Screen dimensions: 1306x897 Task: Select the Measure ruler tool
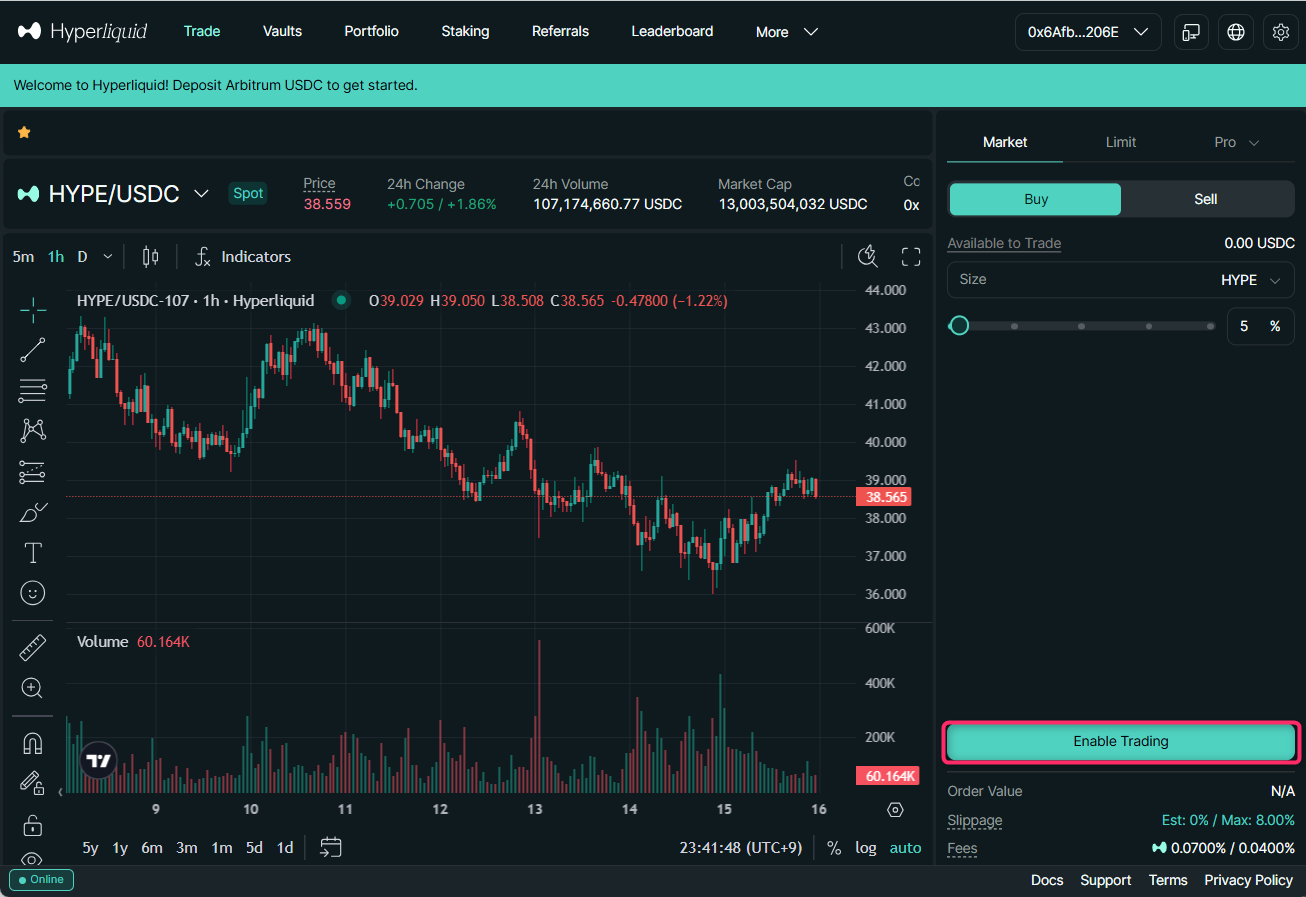coord(33,647)
